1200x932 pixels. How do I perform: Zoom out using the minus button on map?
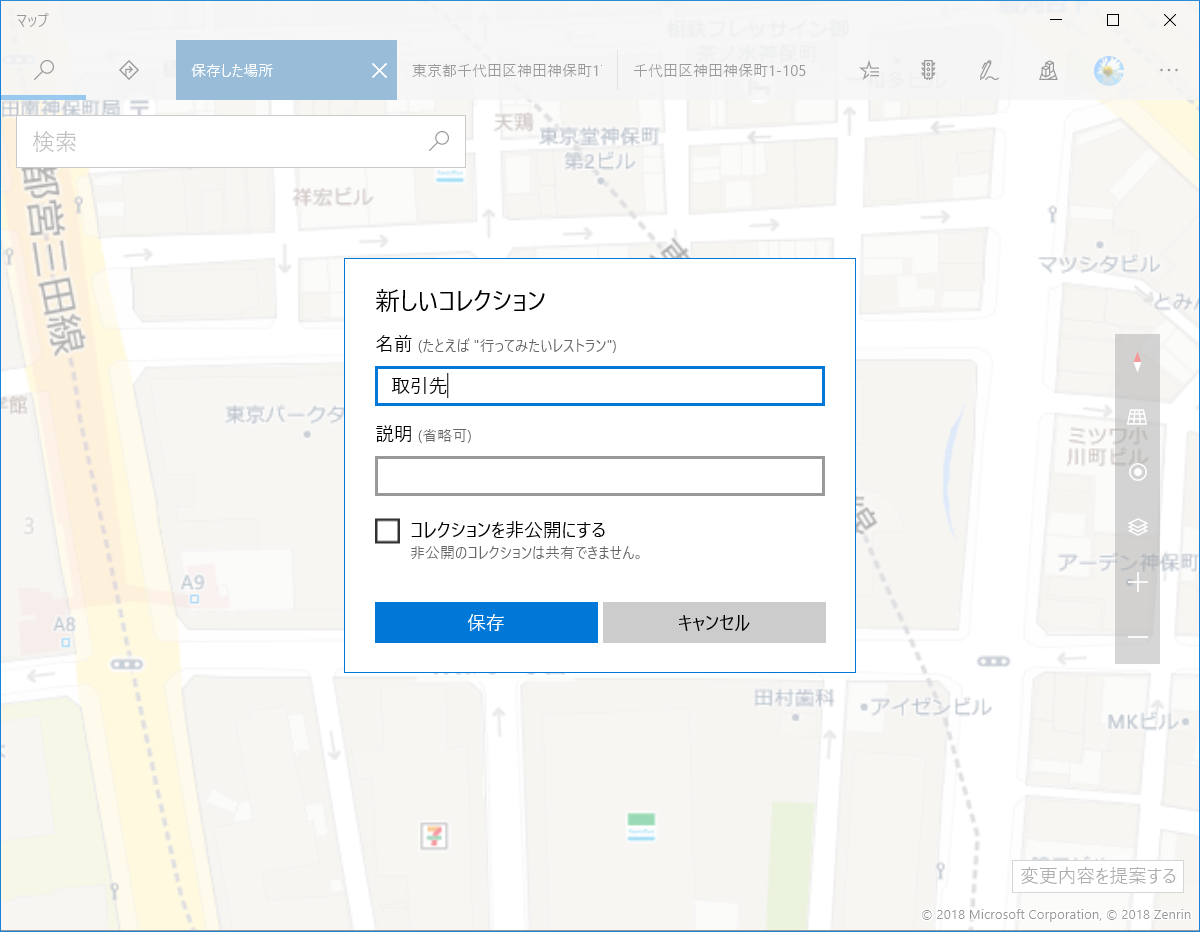1138,637
